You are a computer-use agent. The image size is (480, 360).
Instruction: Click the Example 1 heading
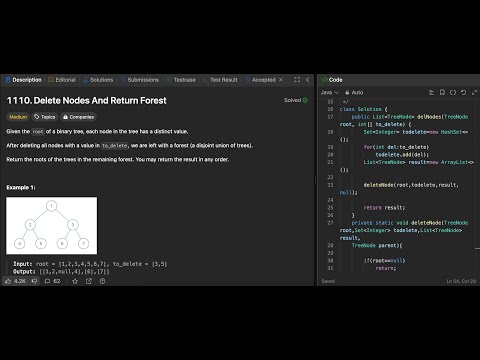21,187
